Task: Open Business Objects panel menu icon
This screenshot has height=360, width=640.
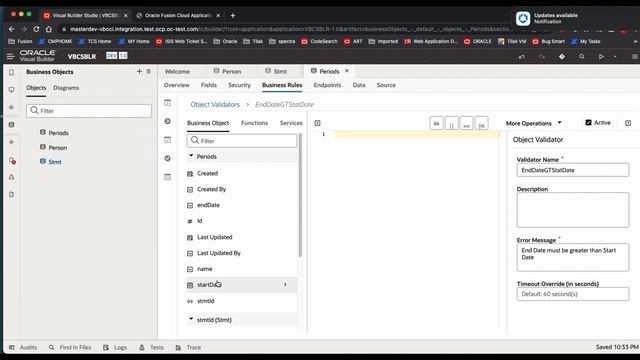Action: (149, 71)
